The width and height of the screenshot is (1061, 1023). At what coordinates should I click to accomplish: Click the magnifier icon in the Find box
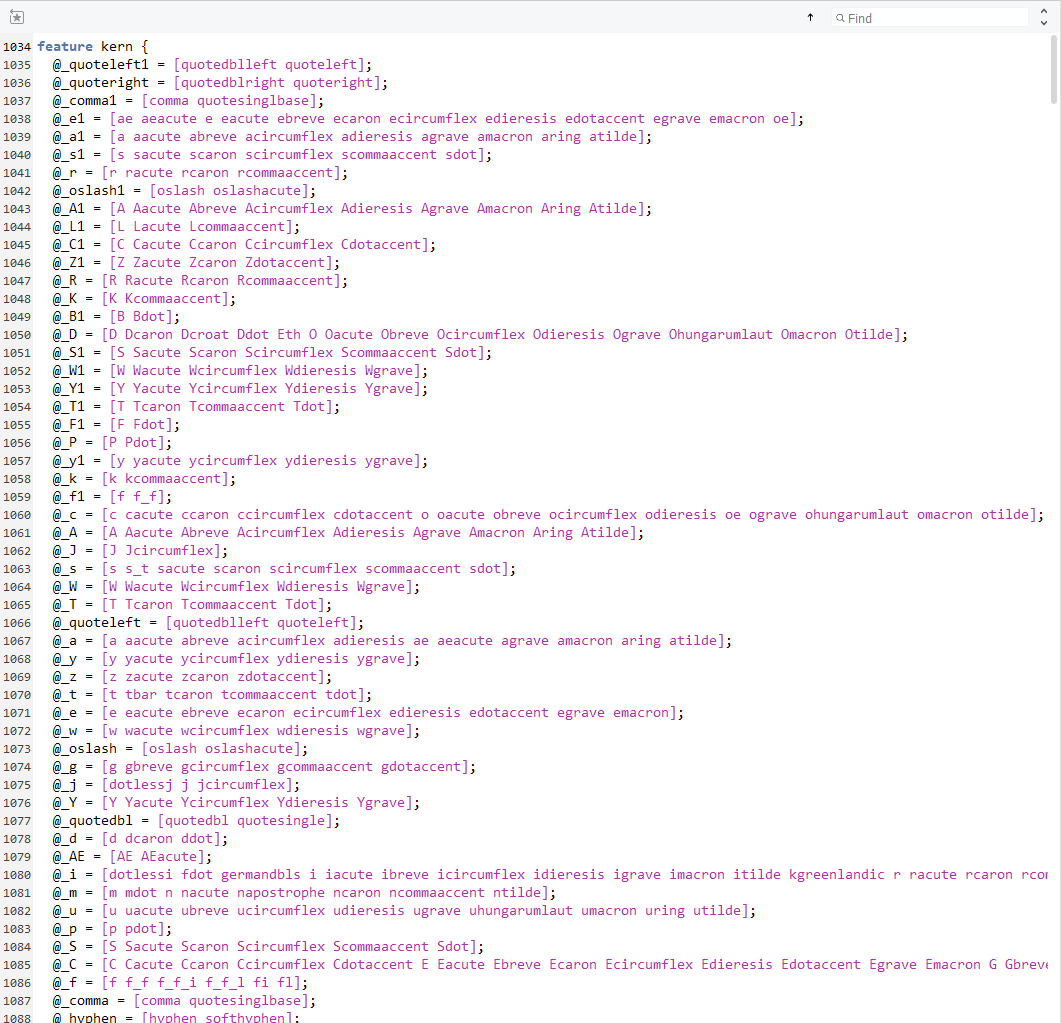[840, 18]
